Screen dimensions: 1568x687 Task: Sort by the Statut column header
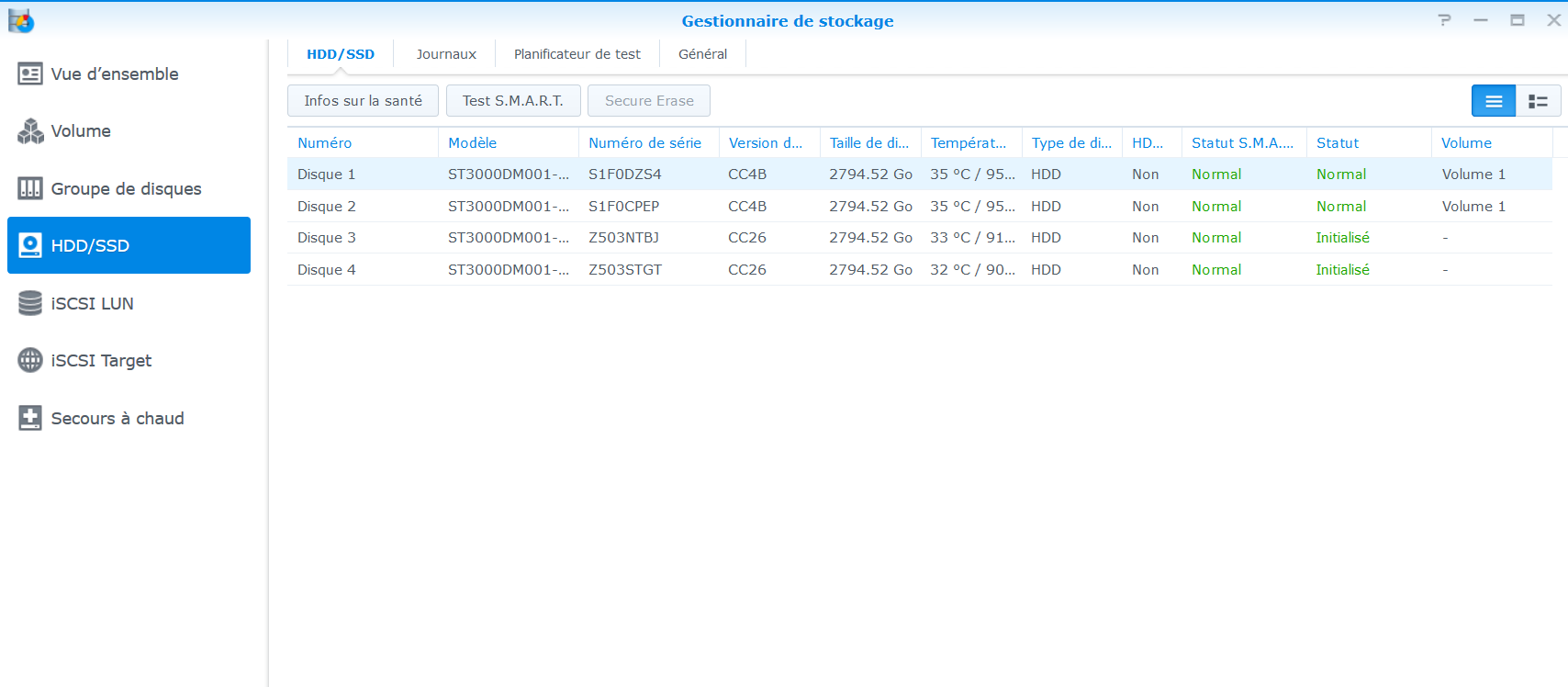[x=1337, y=143]
